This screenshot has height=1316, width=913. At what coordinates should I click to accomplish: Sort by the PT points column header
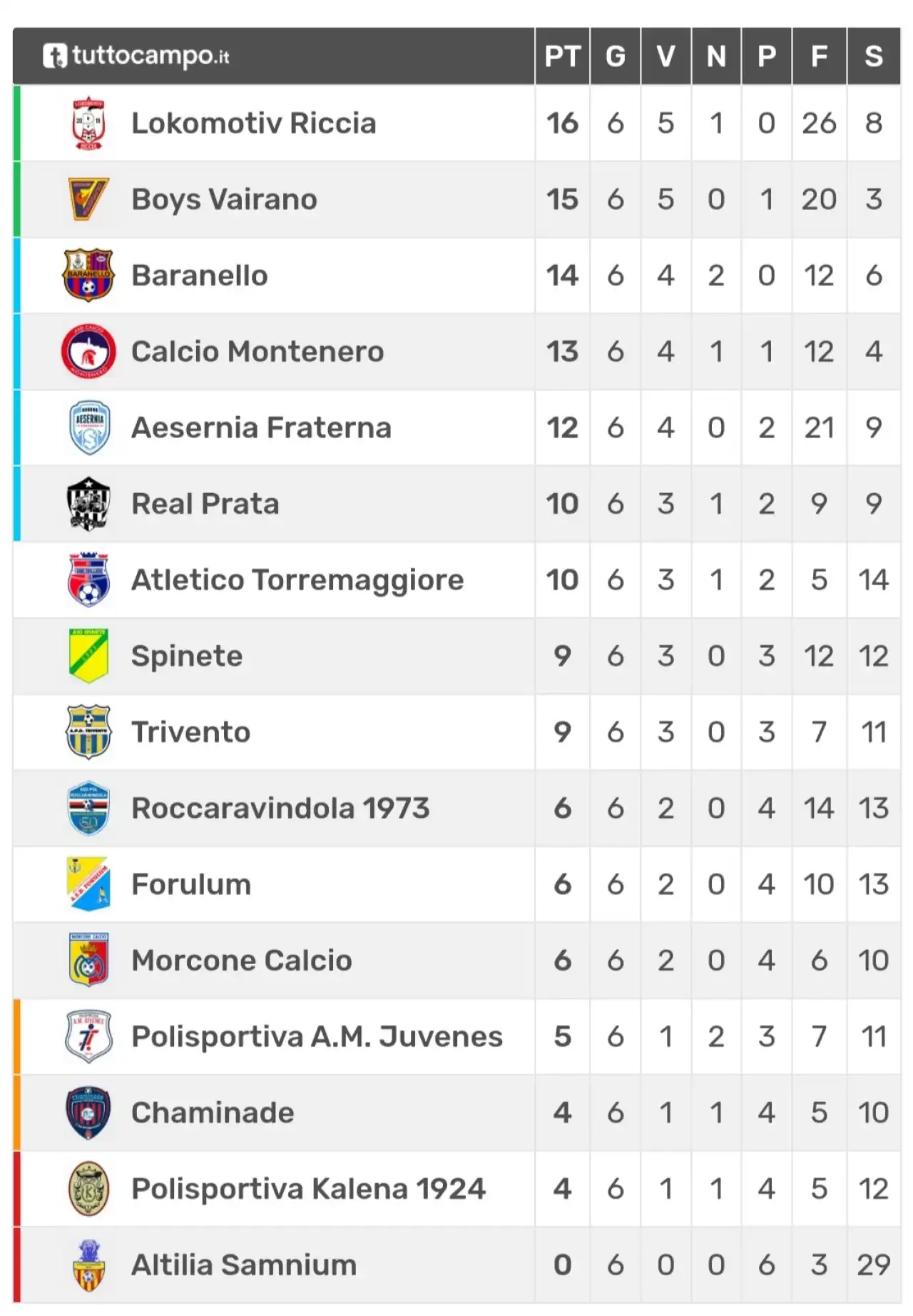click(562, 56)
